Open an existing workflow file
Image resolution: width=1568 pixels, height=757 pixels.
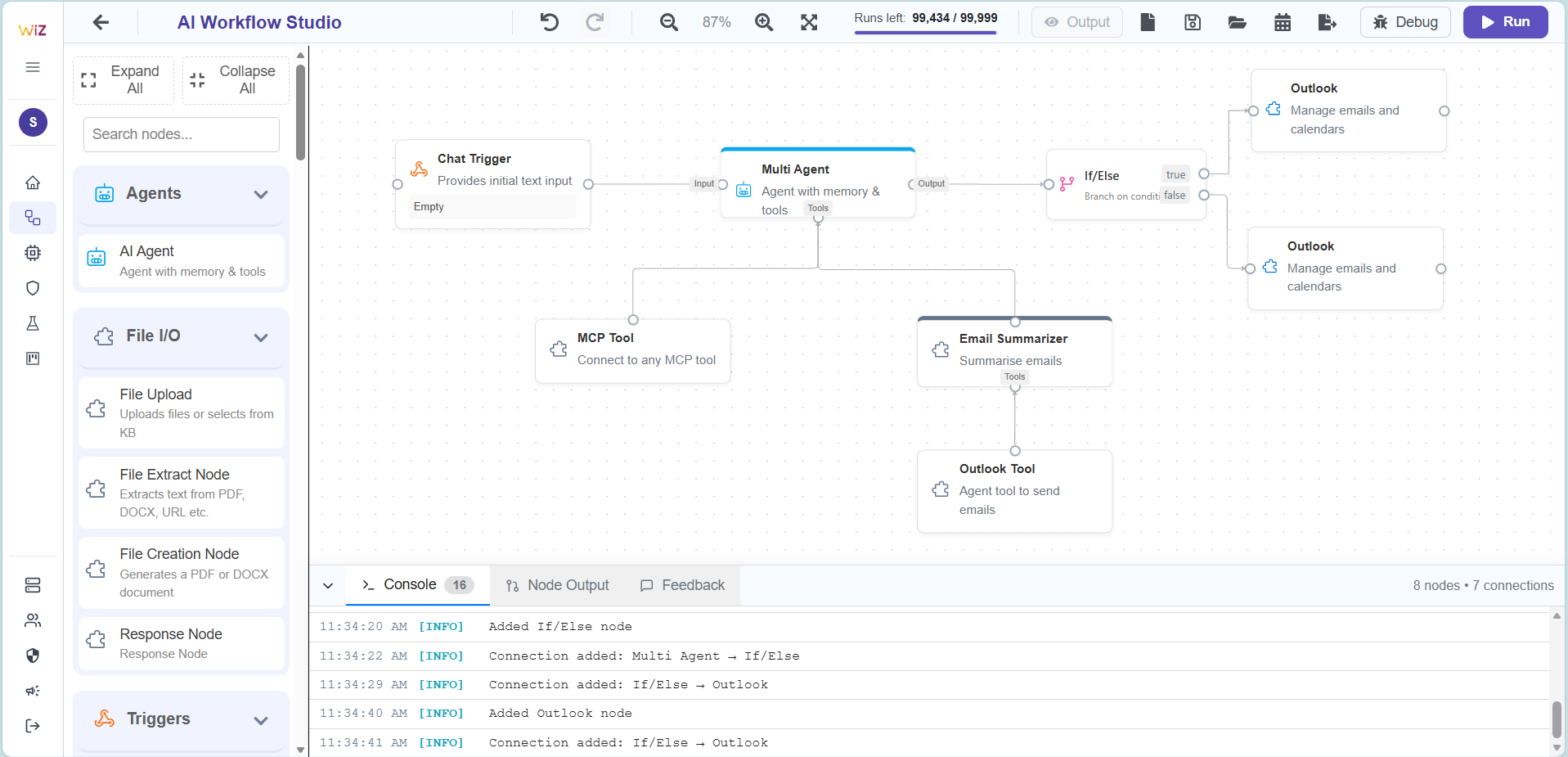point(1237,22)
